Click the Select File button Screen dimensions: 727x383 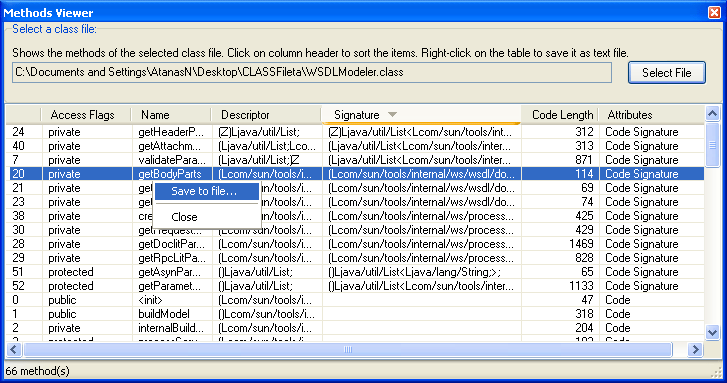[667, 73]
